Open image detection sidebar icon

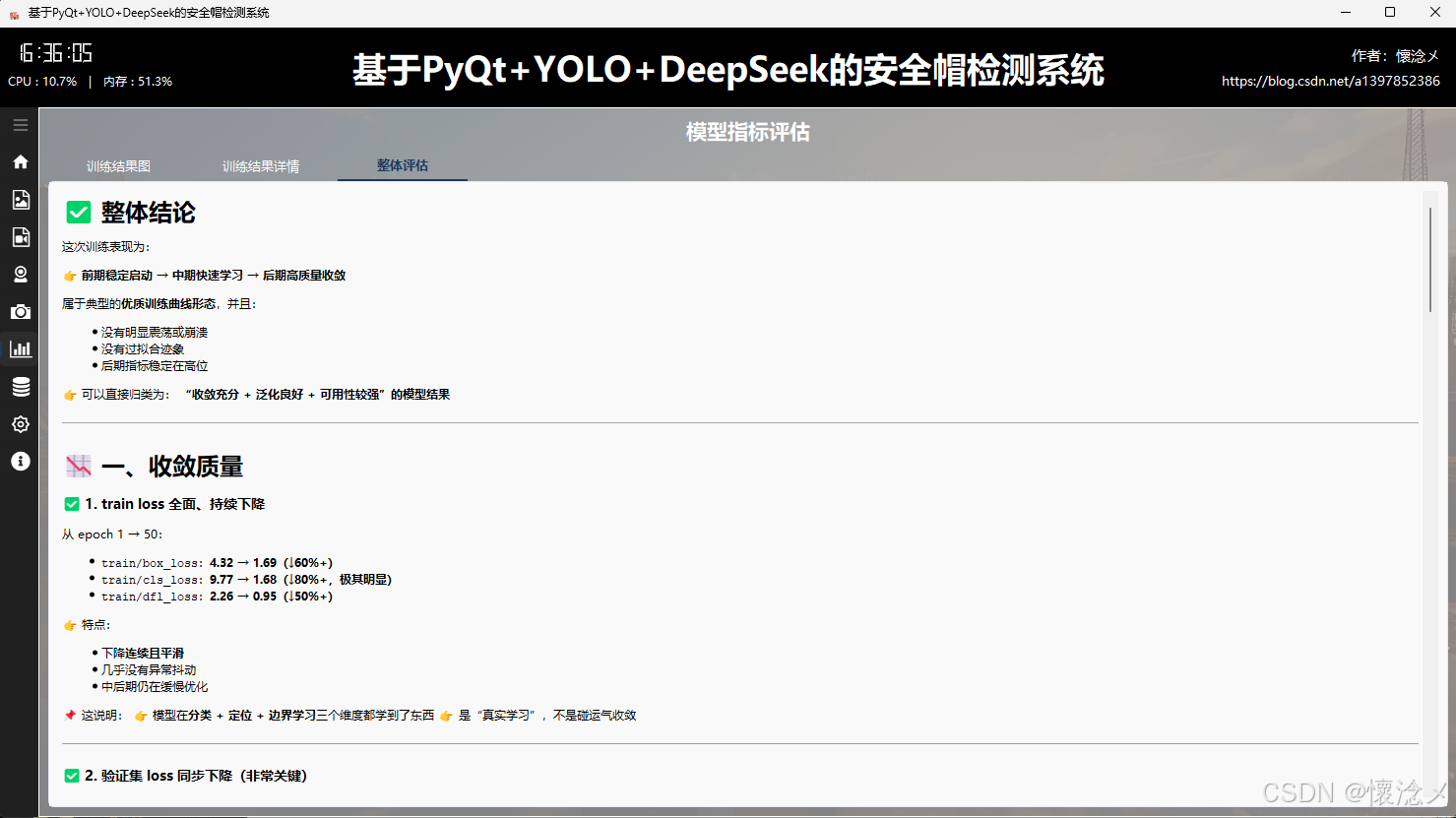(x=20, y=199)
